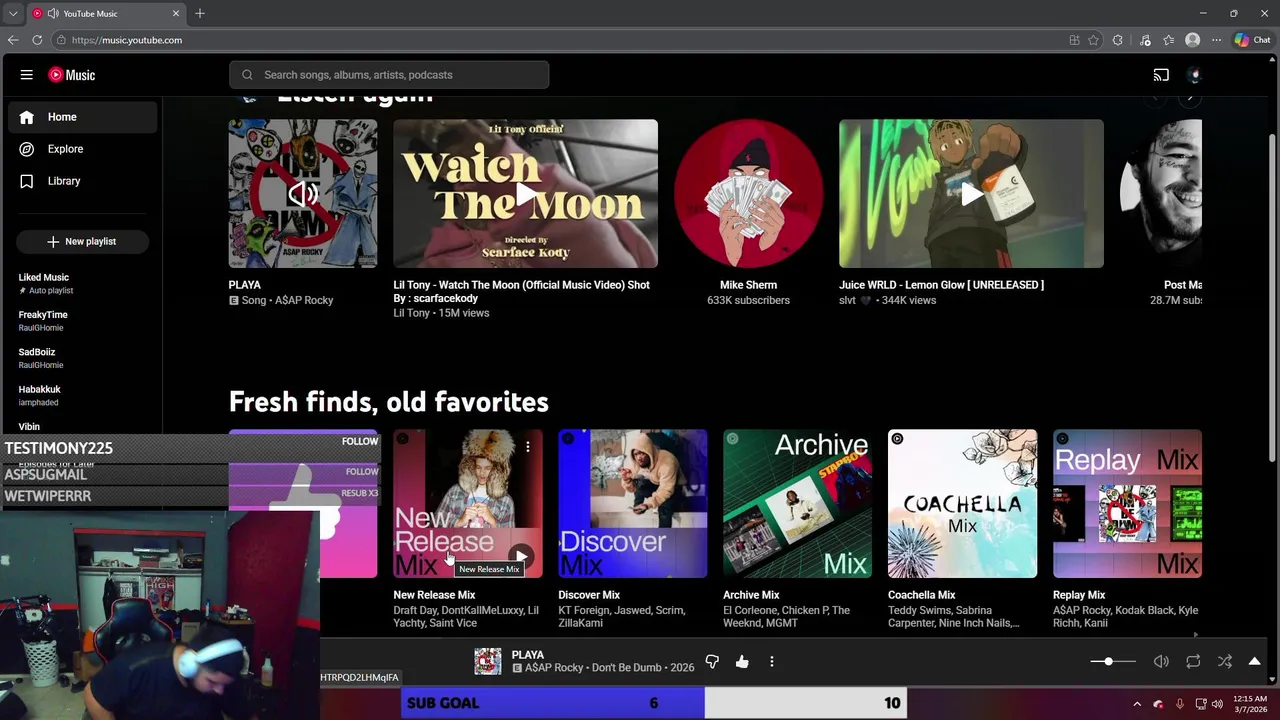This screenshot has height=720, width=1280.
Task: Focus the Search songs, albums, artists field
Action: (x=389, y=75)
